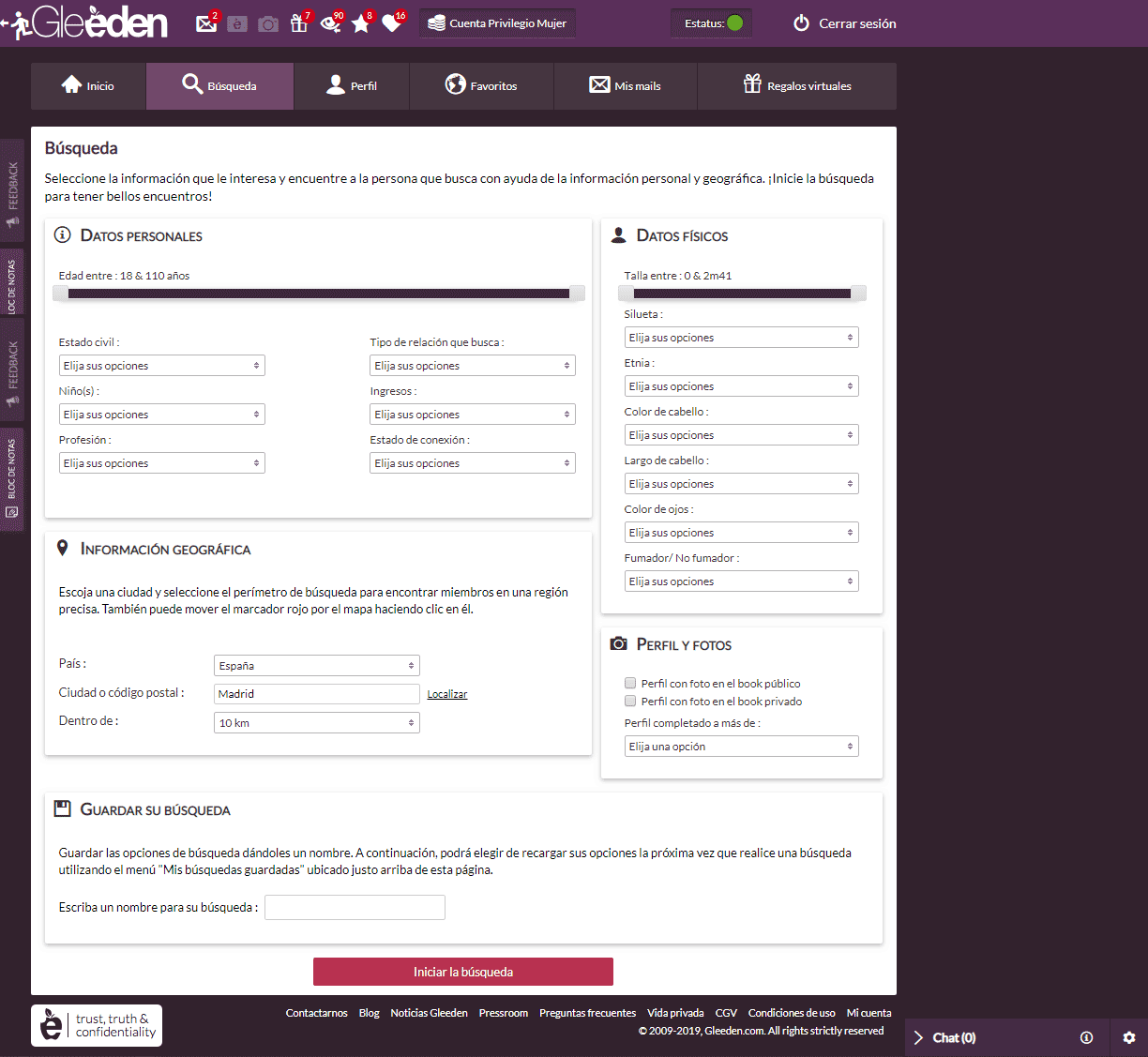
Task: Expand Profesión dropdown
Action: tap(162, 463)
